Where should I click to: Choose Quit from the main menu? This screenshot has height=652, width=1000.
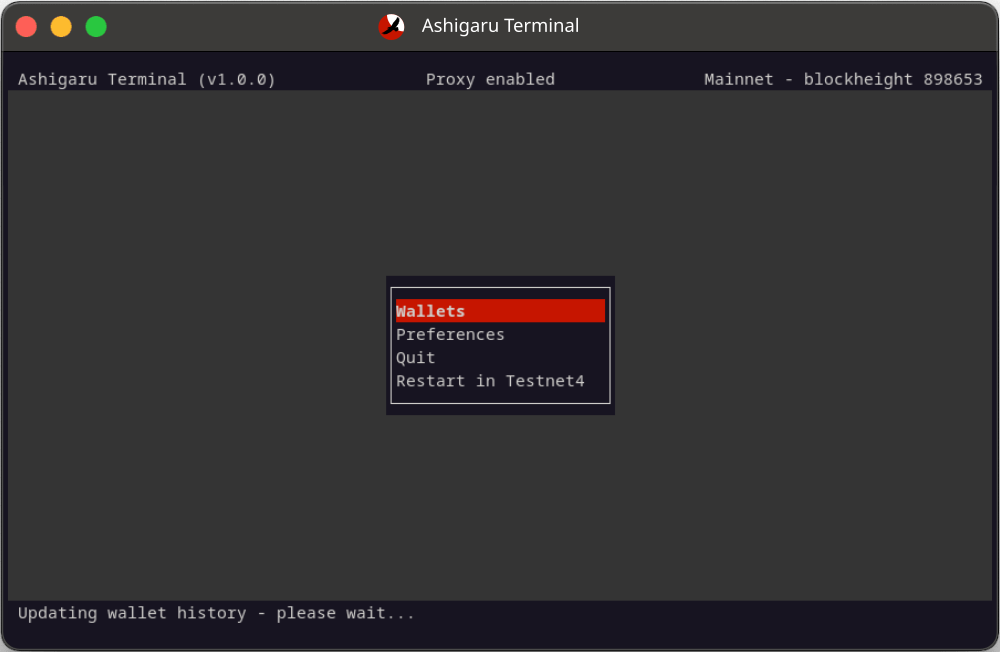coord(416,357)
